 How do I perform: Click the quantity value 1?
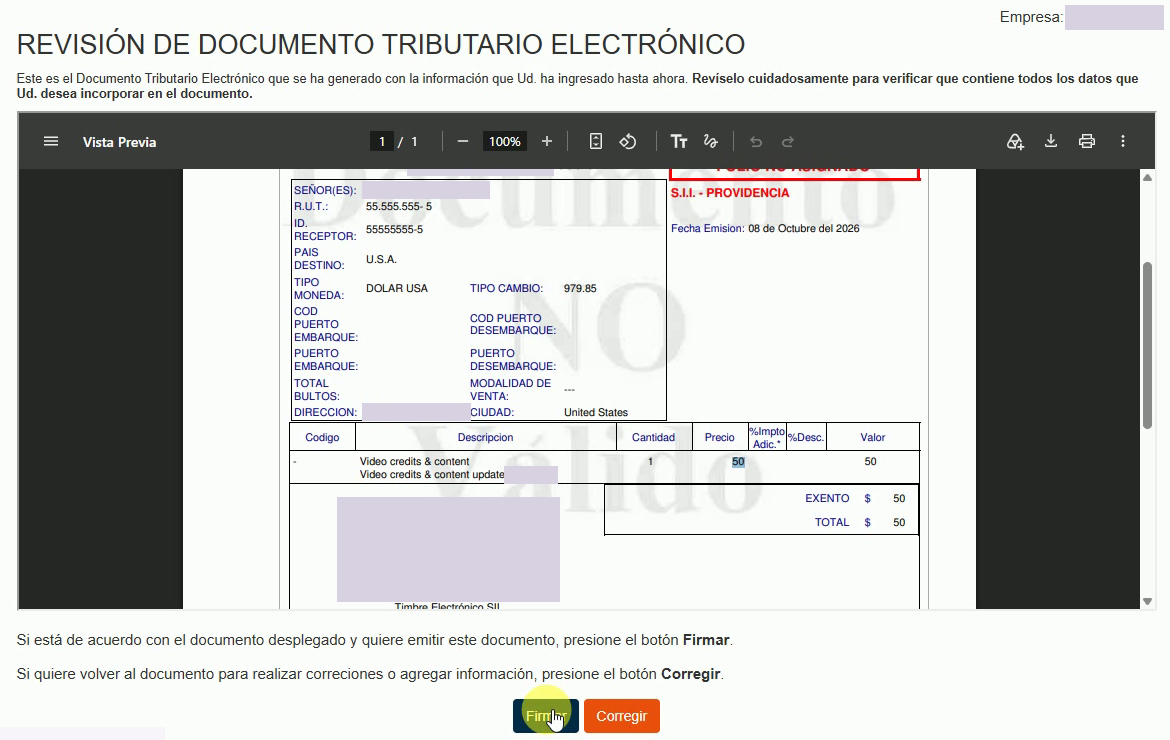coord(651,462)
